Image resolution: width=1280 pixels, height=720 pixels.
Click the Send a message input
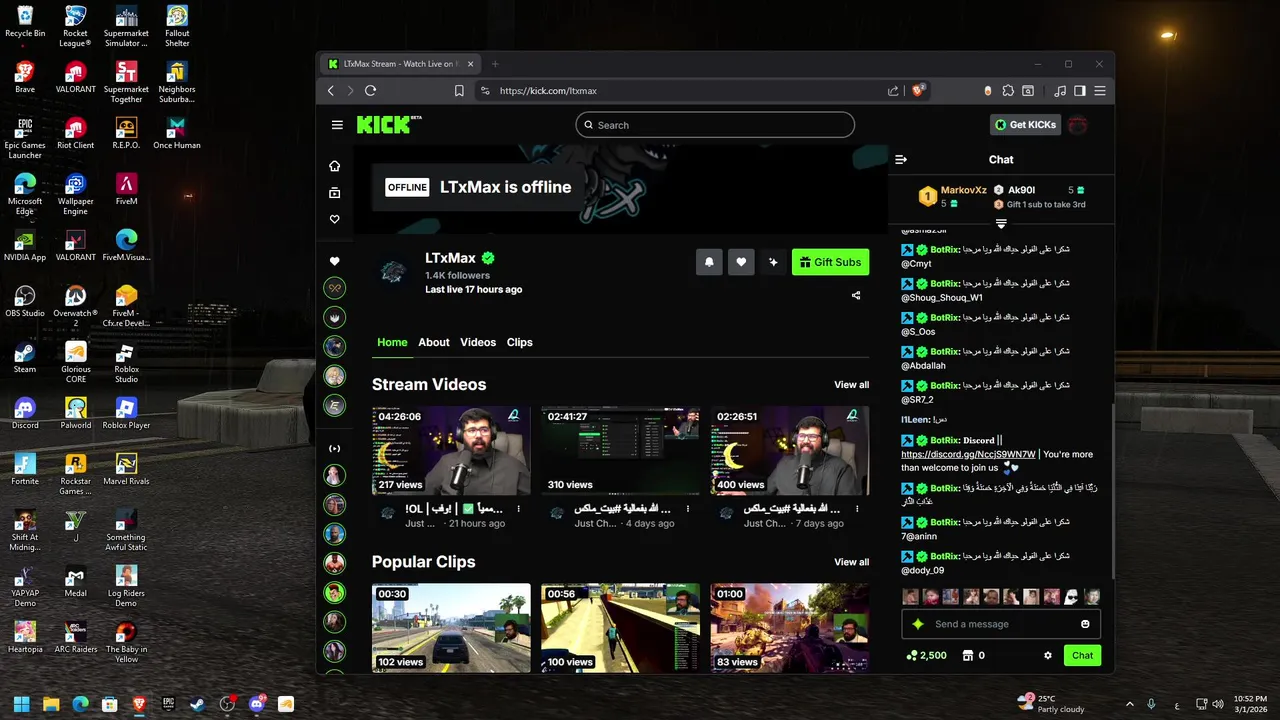[1001, 624]
